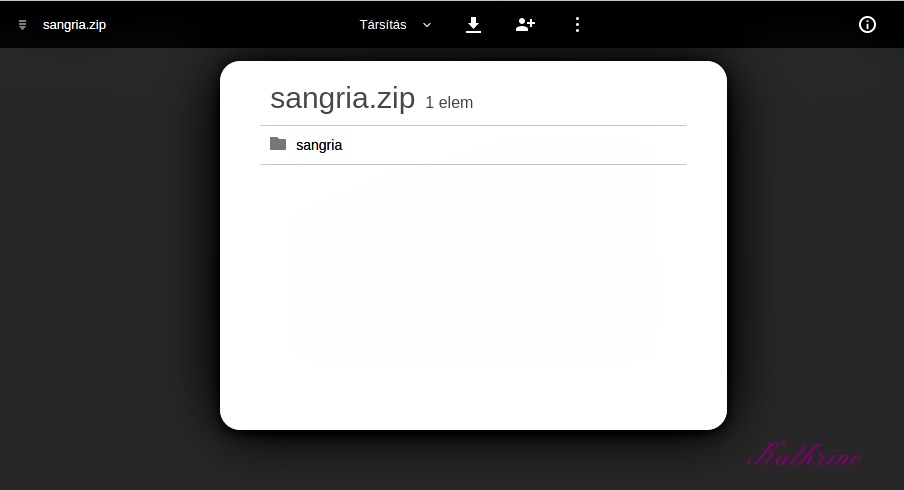The height and width of the screenshot is (490, 904).
Task: Open the sangria folder row
Action: (473, 145)
